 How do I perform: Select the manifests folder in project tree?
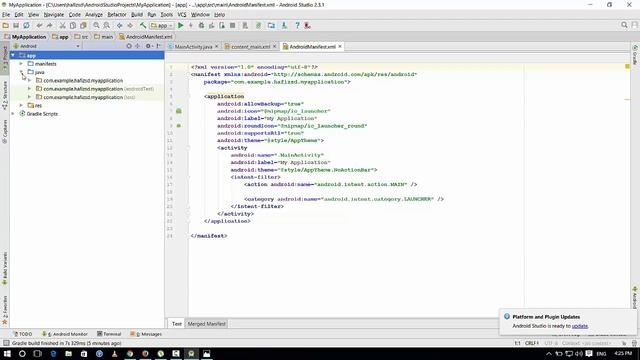point(45,64)
